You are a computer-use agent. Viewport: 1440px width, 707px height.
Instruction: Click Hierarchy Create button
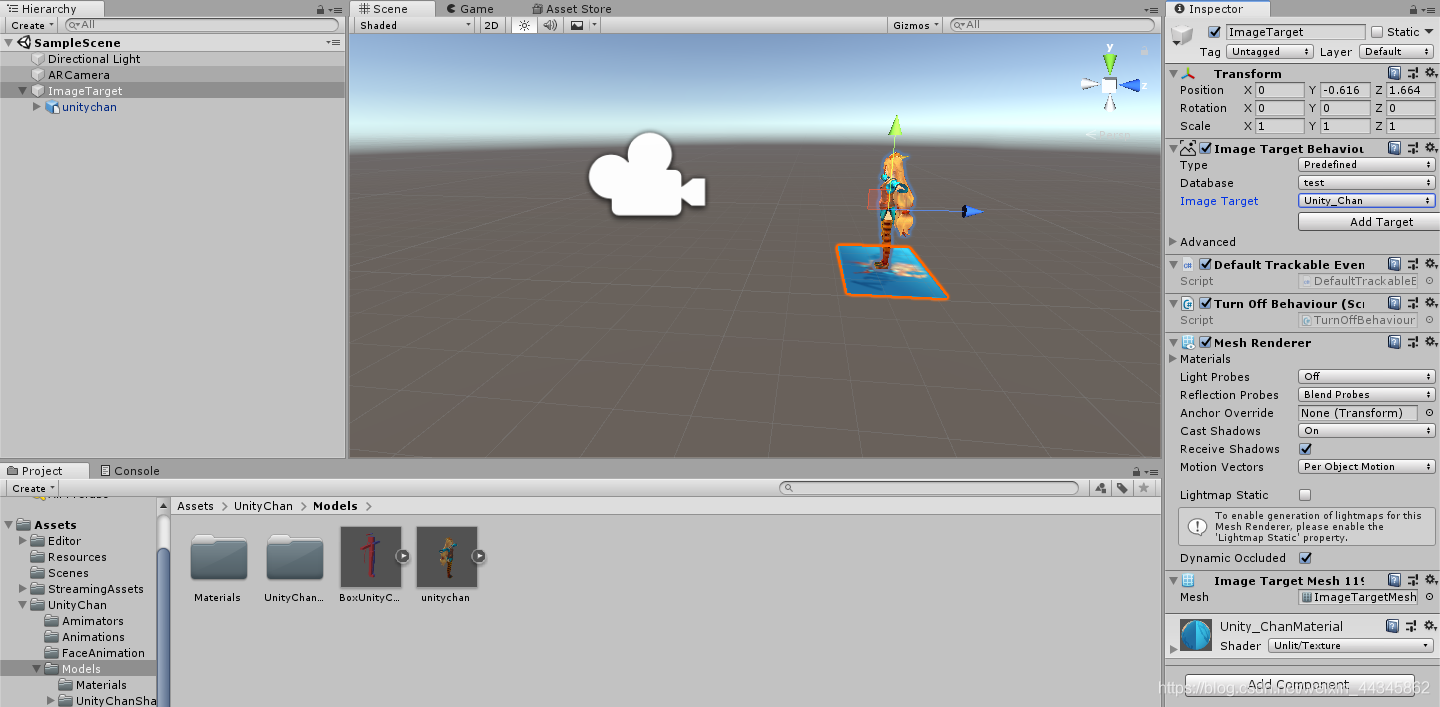pos(30,25)
